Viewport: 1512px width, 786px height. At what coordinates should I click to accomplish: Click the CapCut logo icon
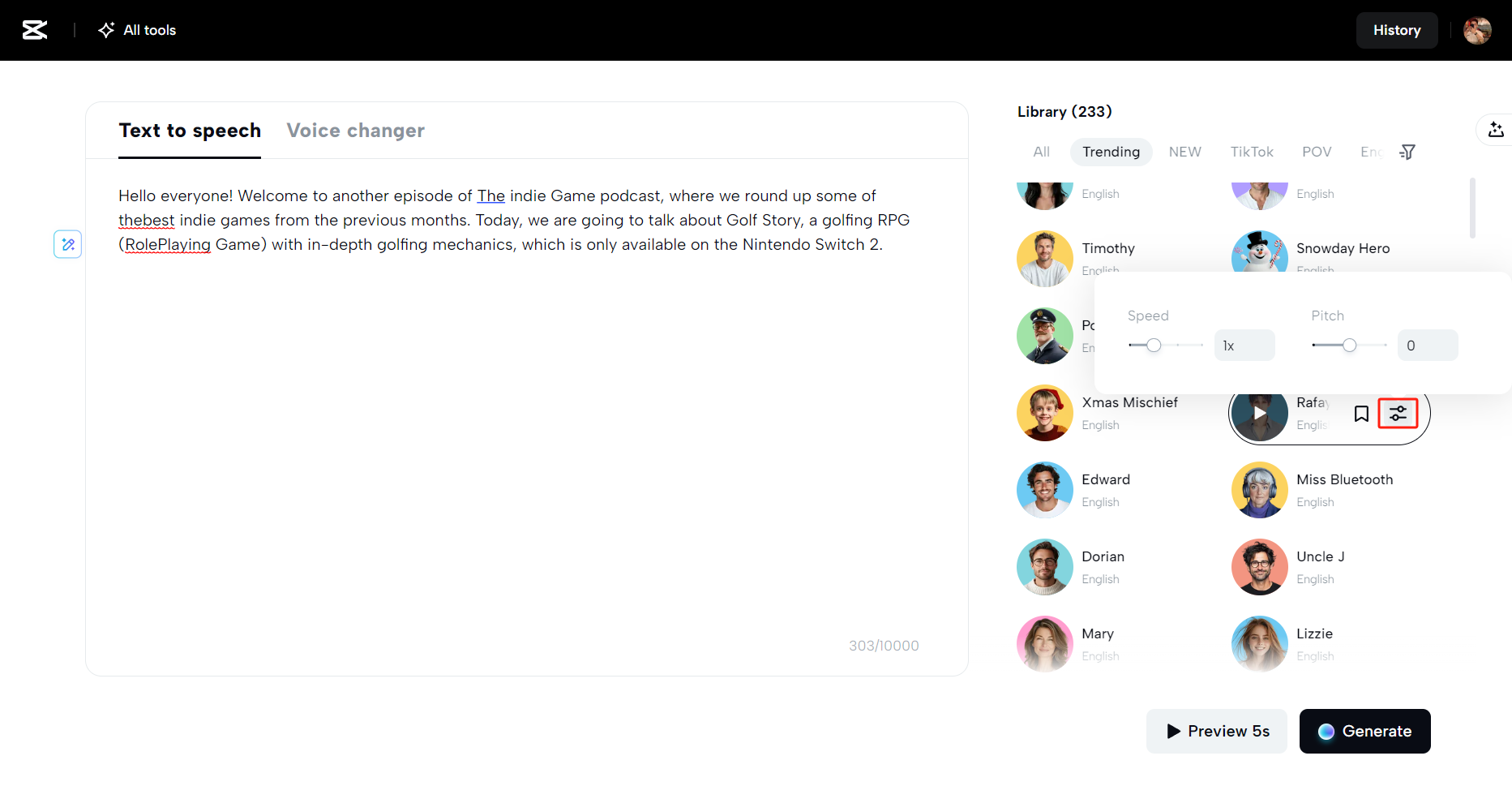point(34,30)
